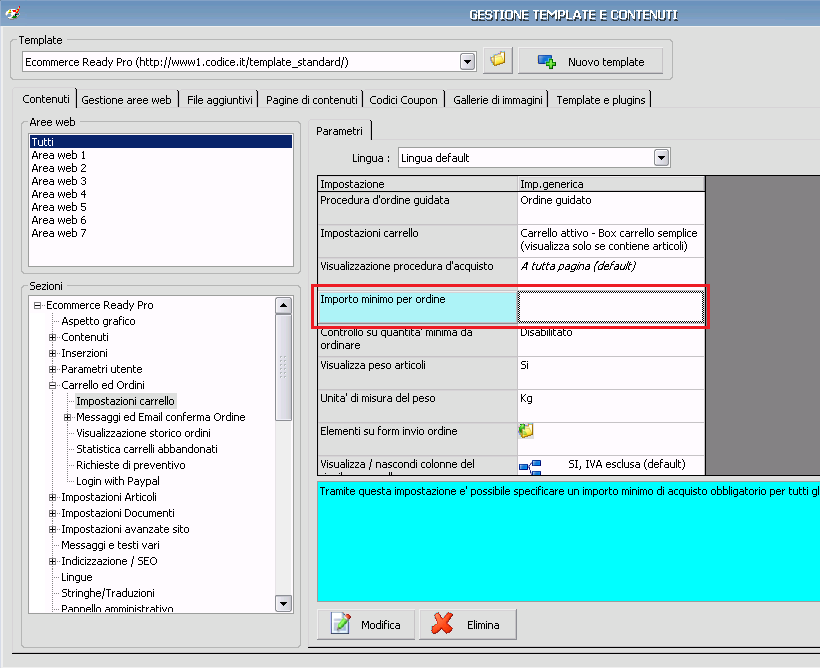Select Stringhe/Traduzioni tree item

click(108, 593)
